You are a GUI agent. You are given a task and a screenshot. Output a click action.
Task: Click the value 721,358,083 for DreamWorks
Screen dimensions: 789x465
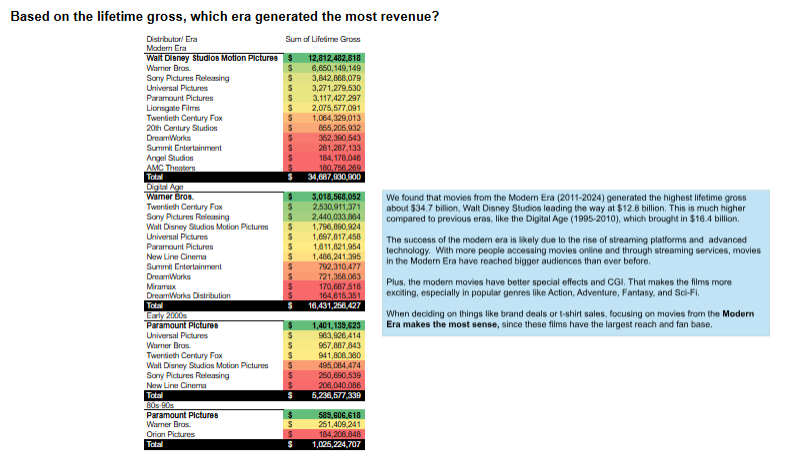[x=339, y=277]
